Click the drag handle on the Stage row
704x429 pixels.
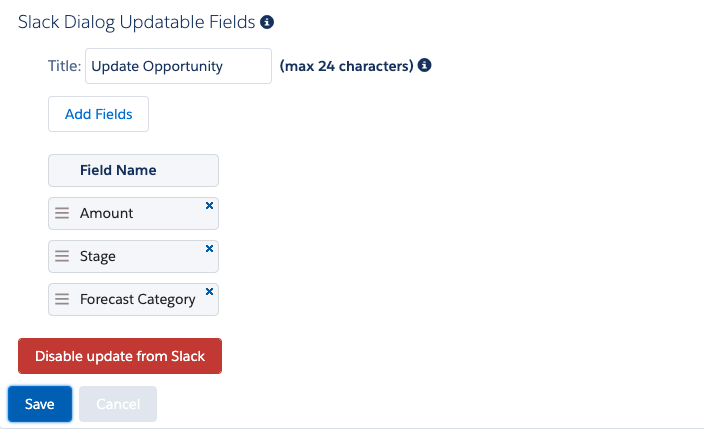pos(62,256)
